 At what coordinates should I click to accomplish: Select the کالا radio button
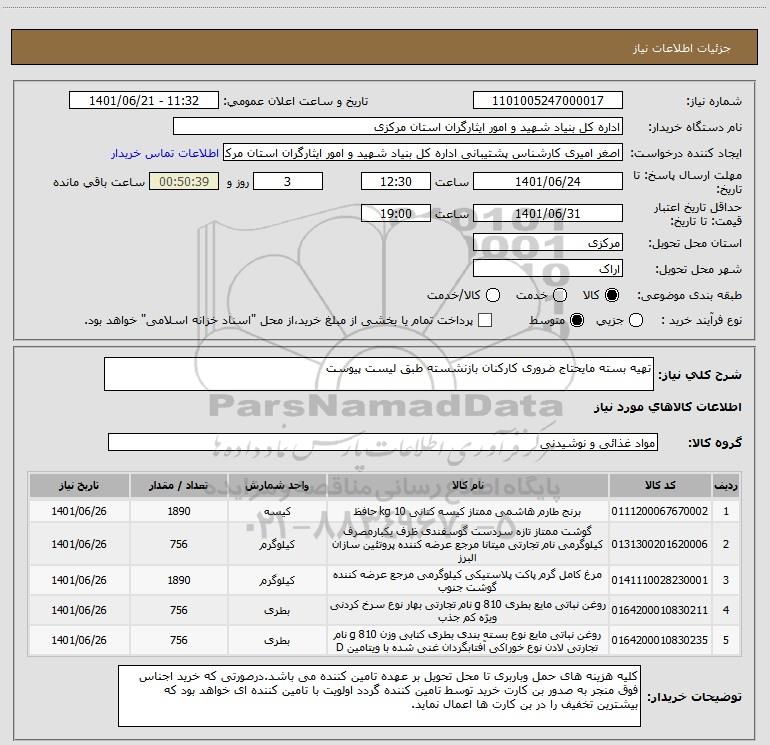click(x=612, y=295)
